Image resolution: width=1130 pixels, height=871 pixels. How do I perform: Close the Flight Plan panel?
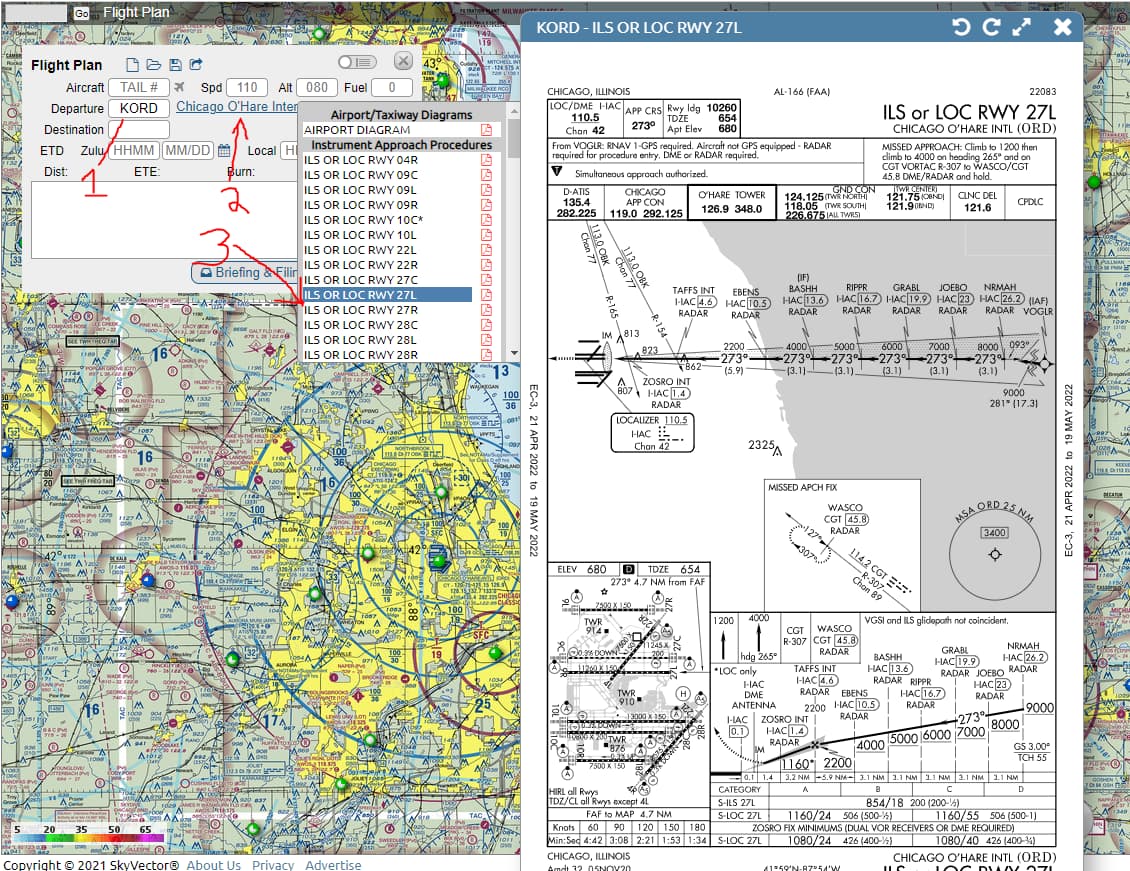[404, 61]
